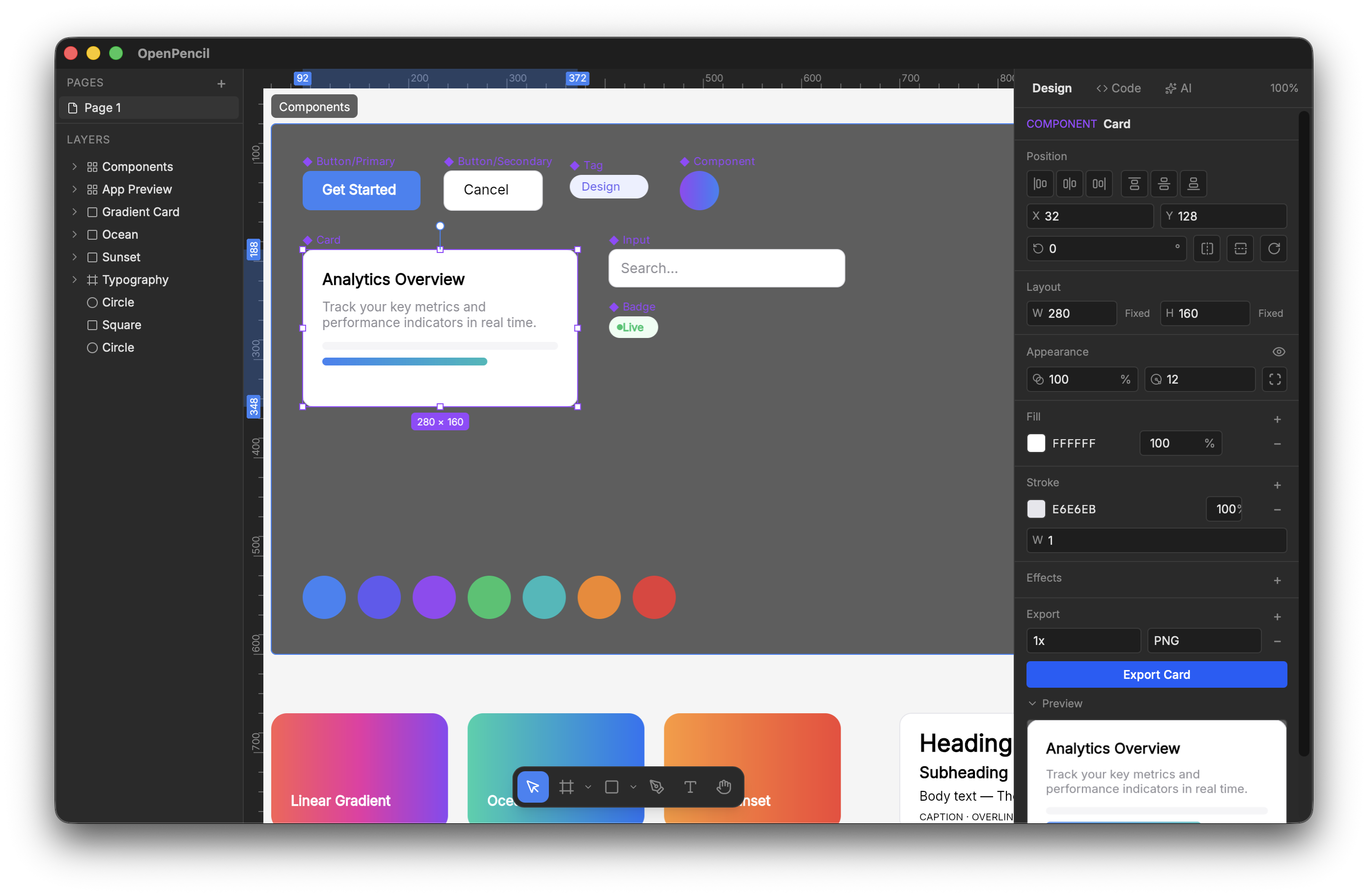Click the Get Started button on canvas
Image resolution: width=1368 pixels, height=896 pixels.
[x=361, y=190]
